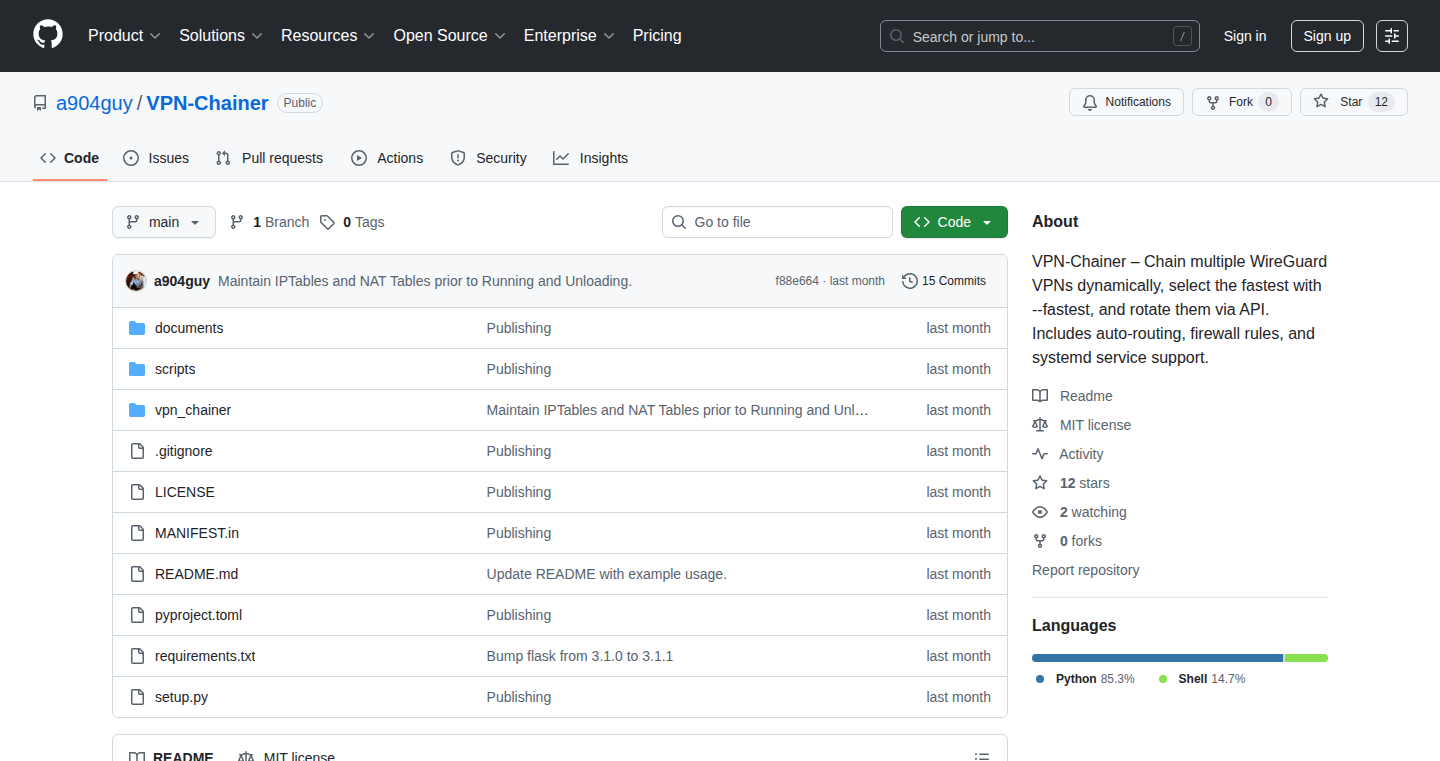Open the README outline list icon

(982, 757)
